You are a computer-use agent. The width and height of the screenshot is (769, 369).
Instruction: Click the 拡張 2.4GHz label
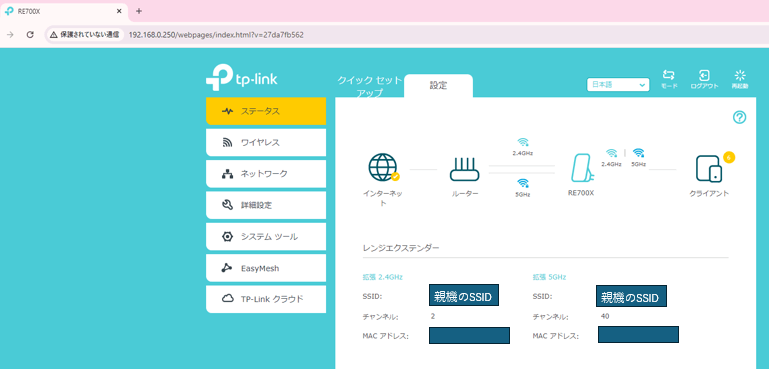point(383,277)
